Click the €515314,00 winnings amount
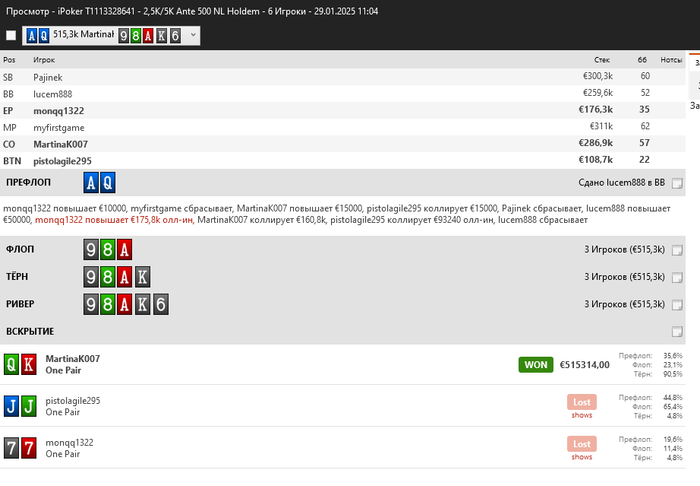 pyautogui.click(x=584, y=365)
